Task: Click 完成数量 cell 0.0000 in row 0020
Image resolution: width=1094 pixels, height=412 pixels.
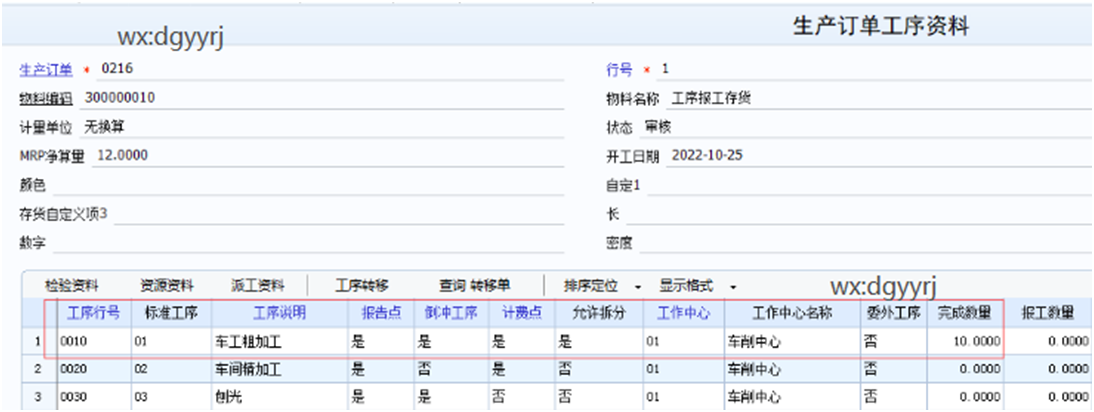Action: tap(964, 369)
